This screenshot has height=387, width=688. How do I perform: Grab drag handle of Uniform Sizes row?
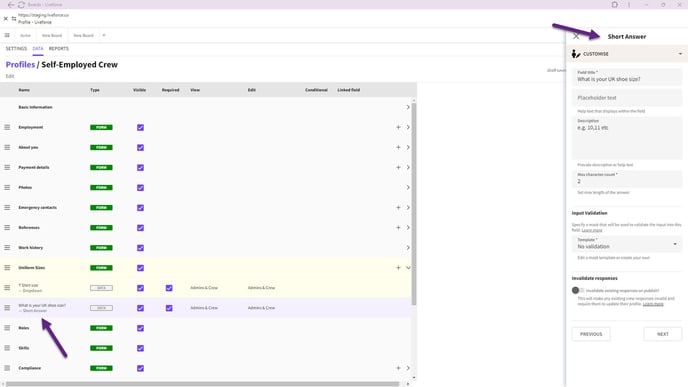tap(7, 268)
